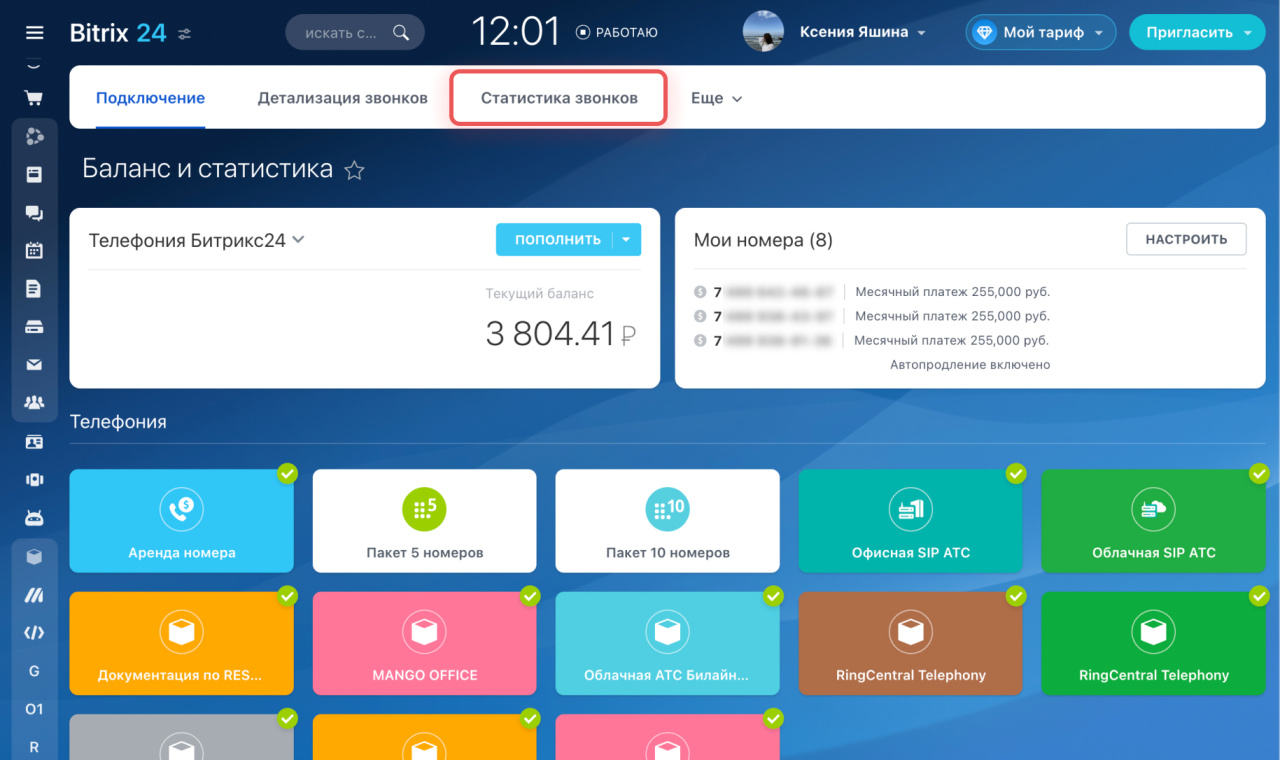Open the hamburger main menu
Viewport: 1280px width, 760px height.
(34, 33)
